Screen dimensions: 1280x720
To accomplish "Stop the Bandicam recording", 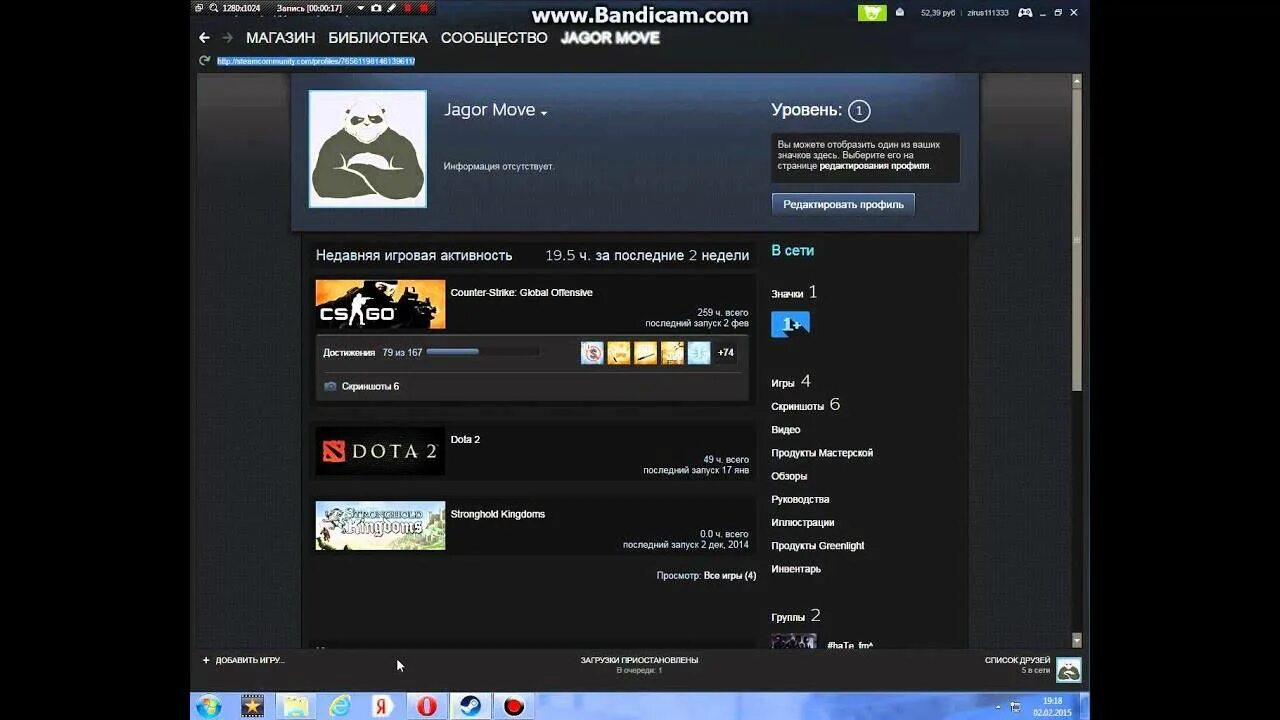I will click(424, 8).
